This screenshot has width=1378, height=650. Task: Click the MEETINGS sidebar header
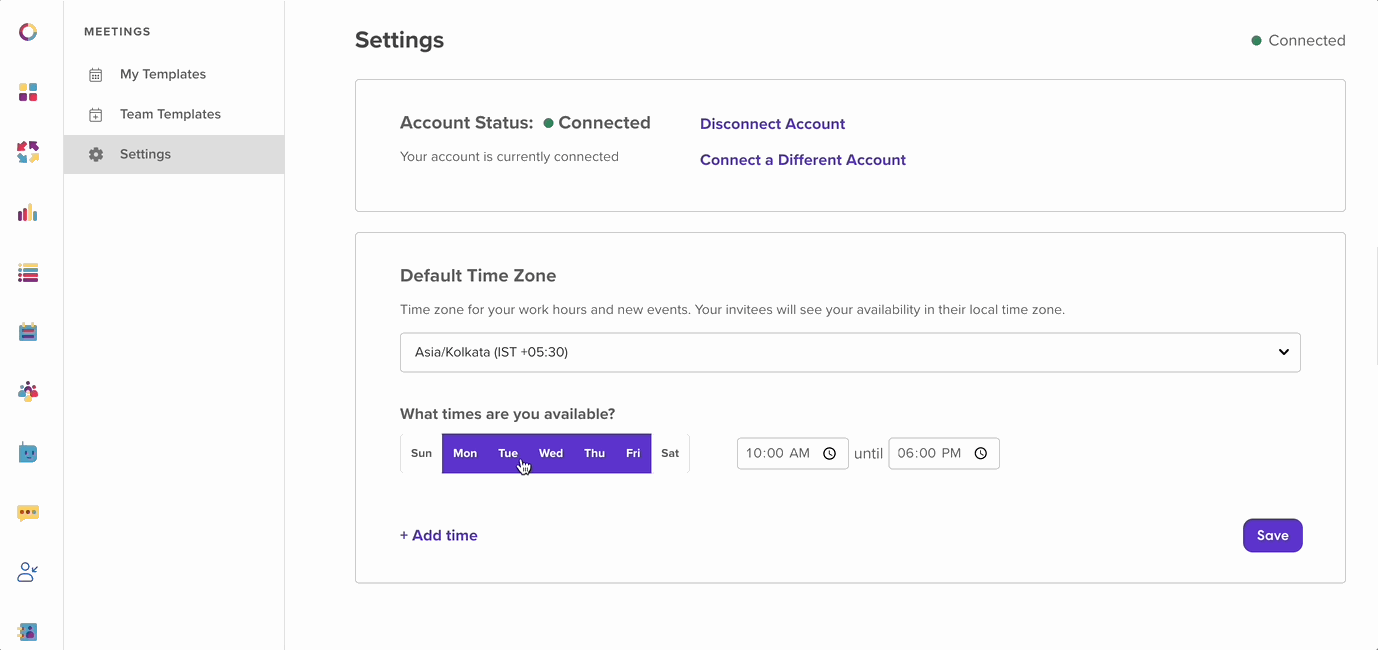tap(117, 32)
